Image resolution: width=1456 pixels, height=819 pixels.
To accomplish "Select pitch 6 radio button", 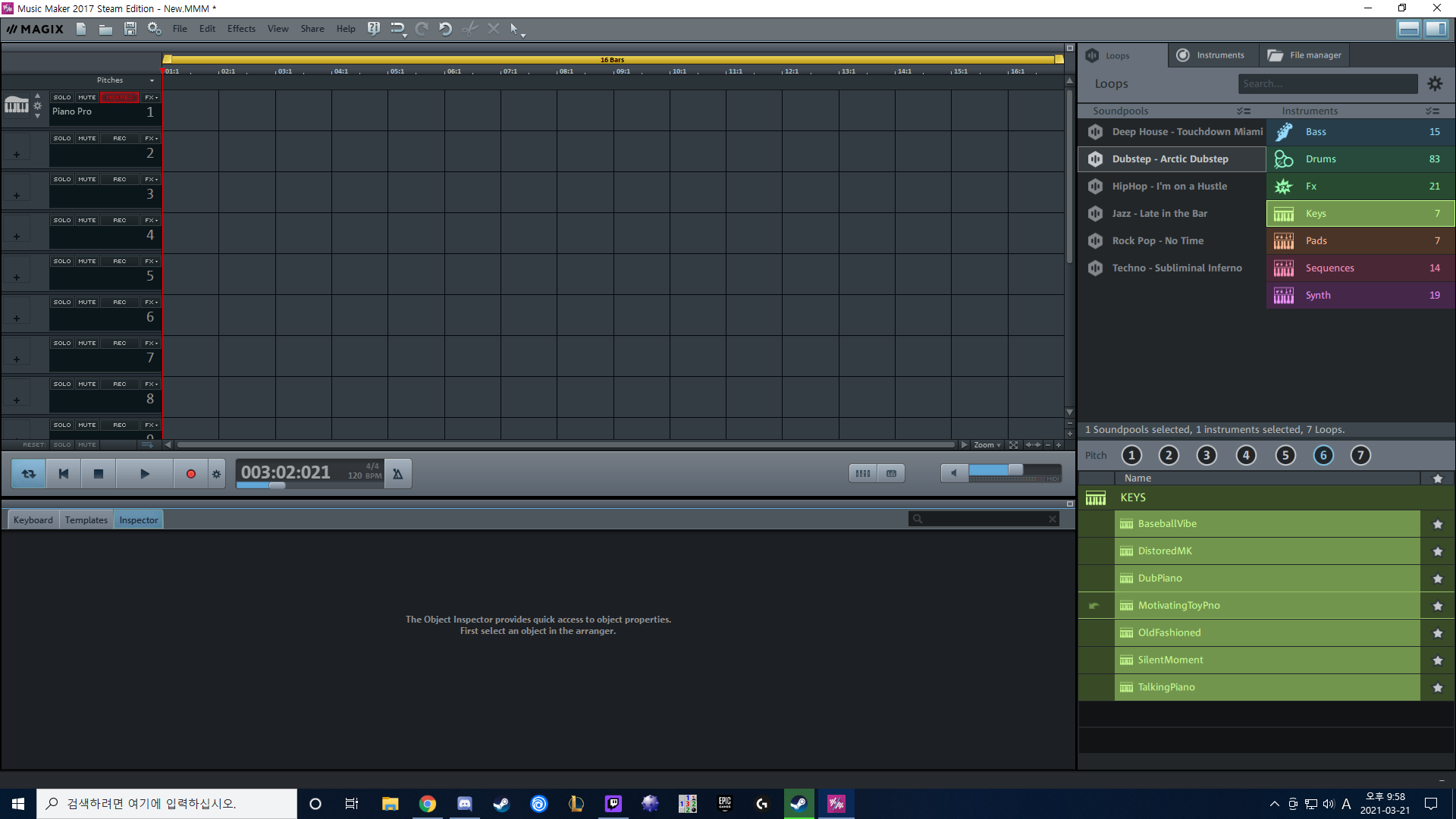I will tap(1323, 455).
